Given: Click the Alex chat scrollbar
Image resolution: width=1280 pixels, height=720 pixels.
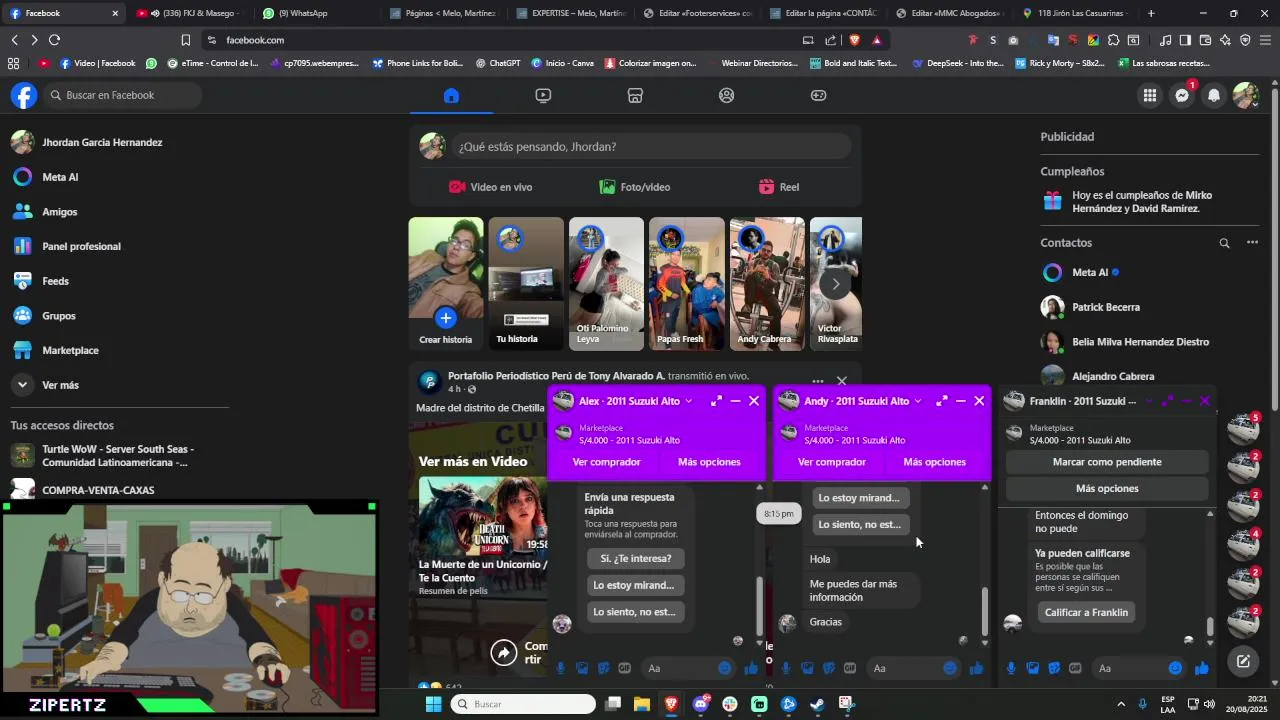Looking at the screenshot, I should click(760, 605).
